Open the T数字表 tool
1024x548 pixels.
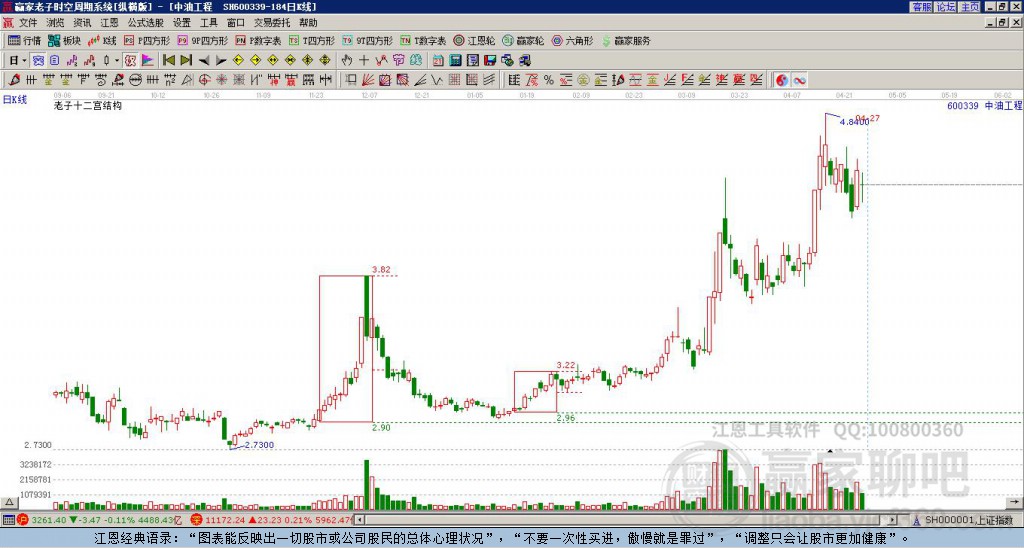click(423, 40)
